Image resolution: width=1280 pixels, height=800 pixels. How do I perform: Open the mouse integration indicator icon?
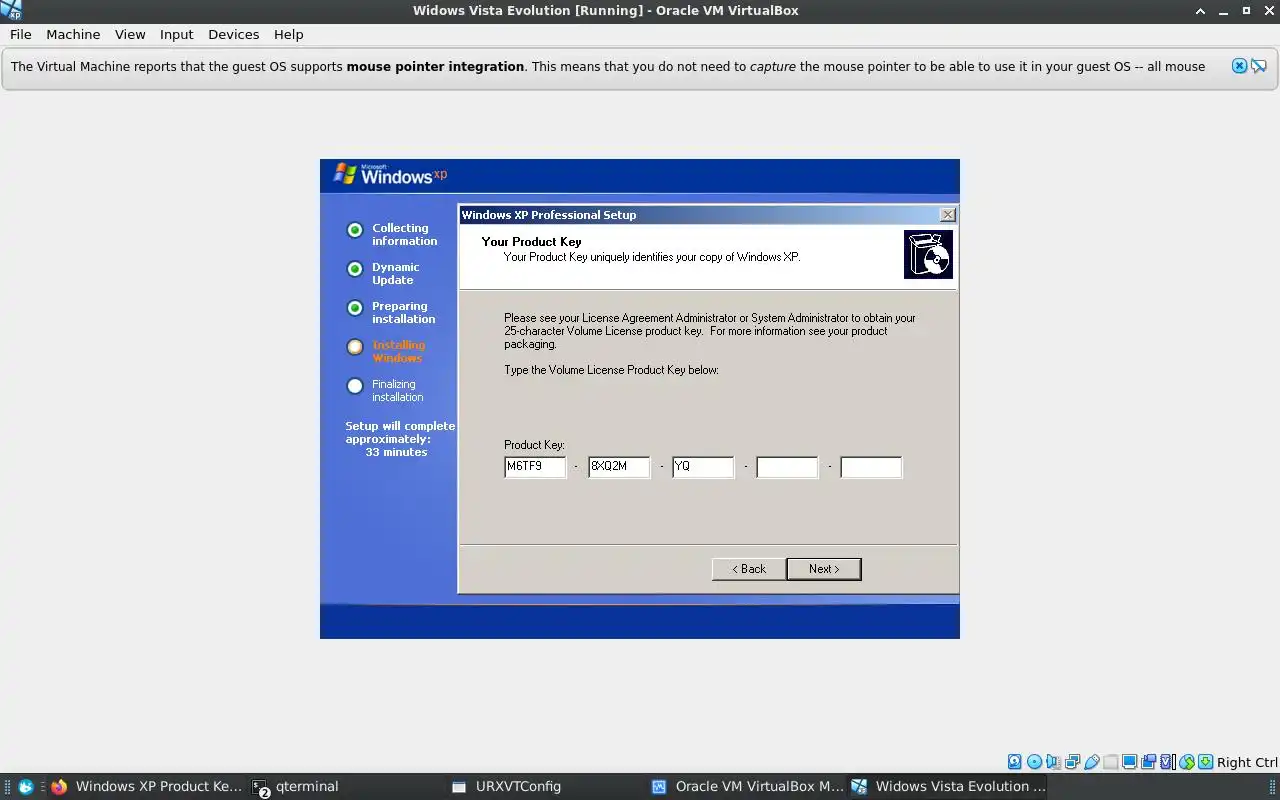[1187, 762]
